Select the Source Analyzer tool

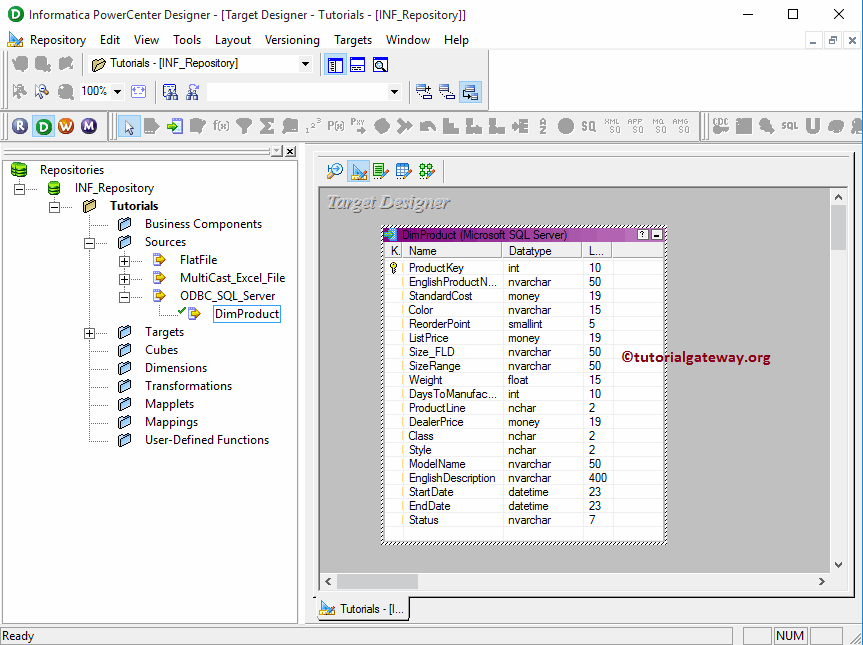point(334,170)
